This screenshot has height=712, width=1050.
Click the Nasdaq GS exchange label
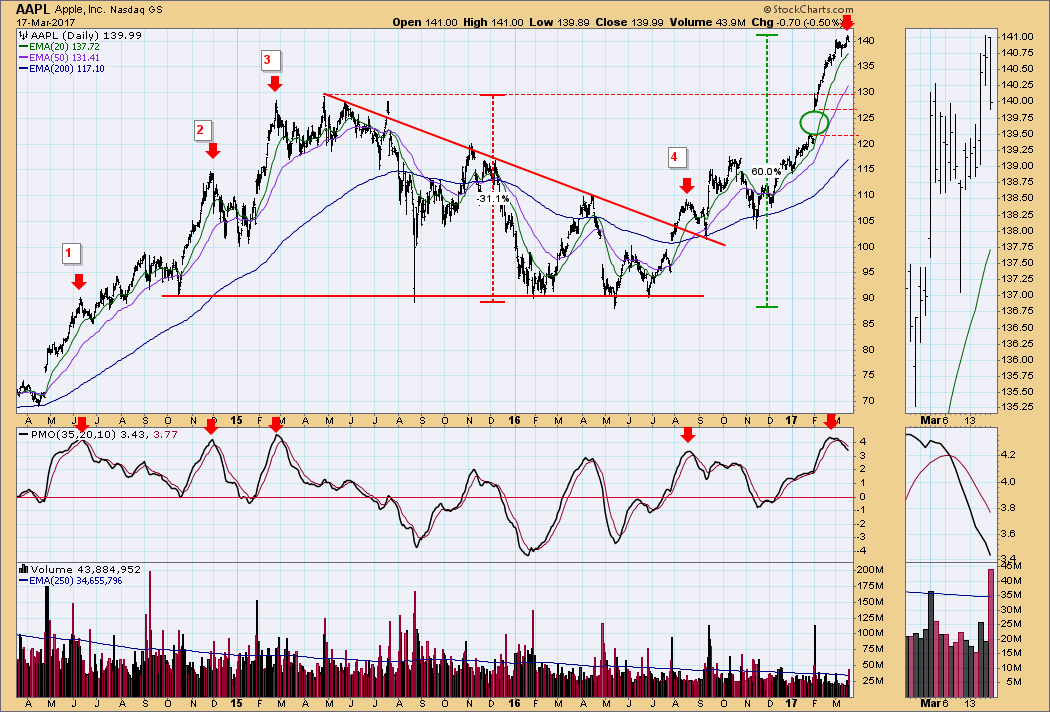click(x=137, y=10)
